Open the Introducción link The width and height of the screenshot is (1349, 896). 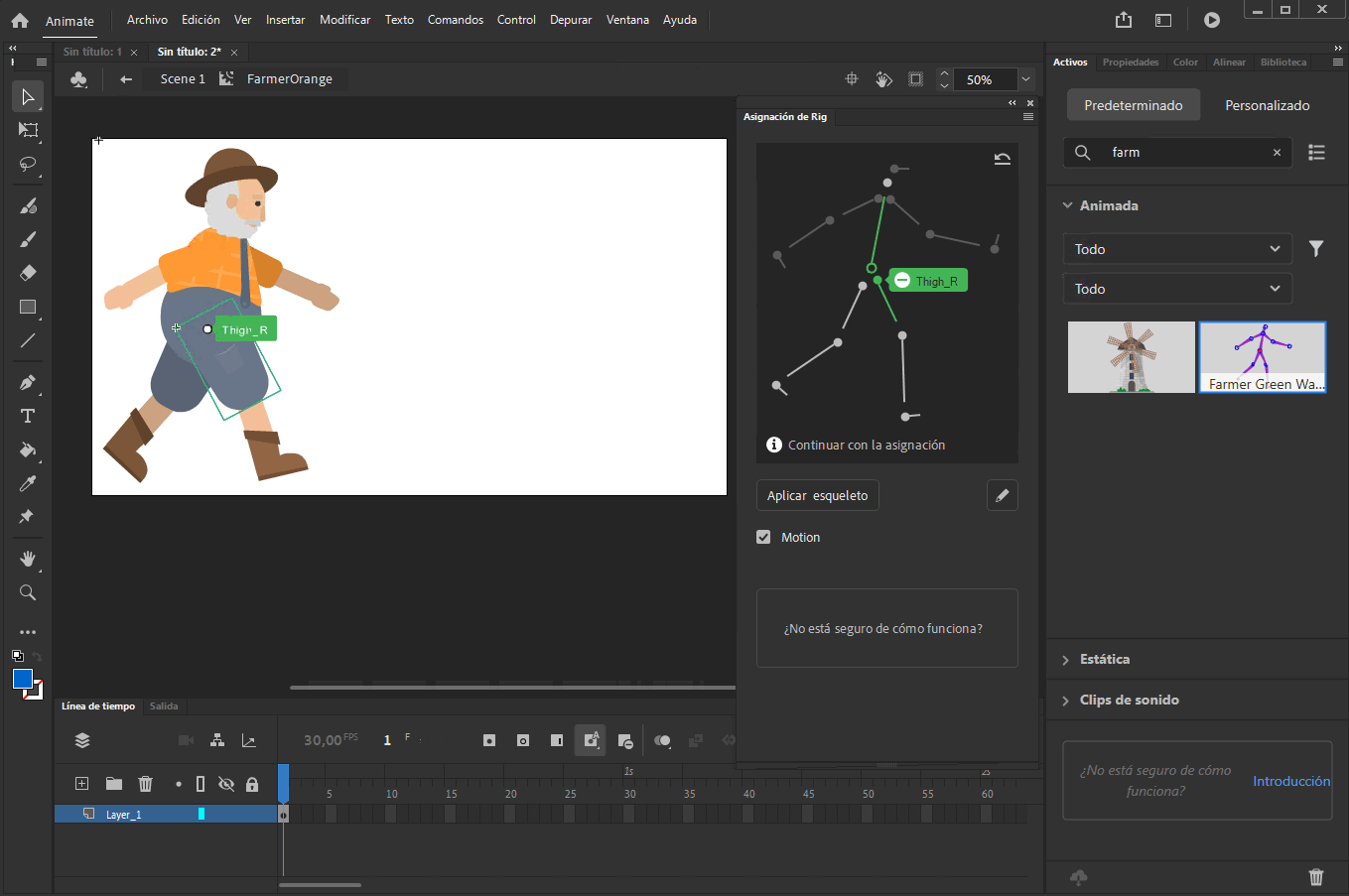(1290, 781)
